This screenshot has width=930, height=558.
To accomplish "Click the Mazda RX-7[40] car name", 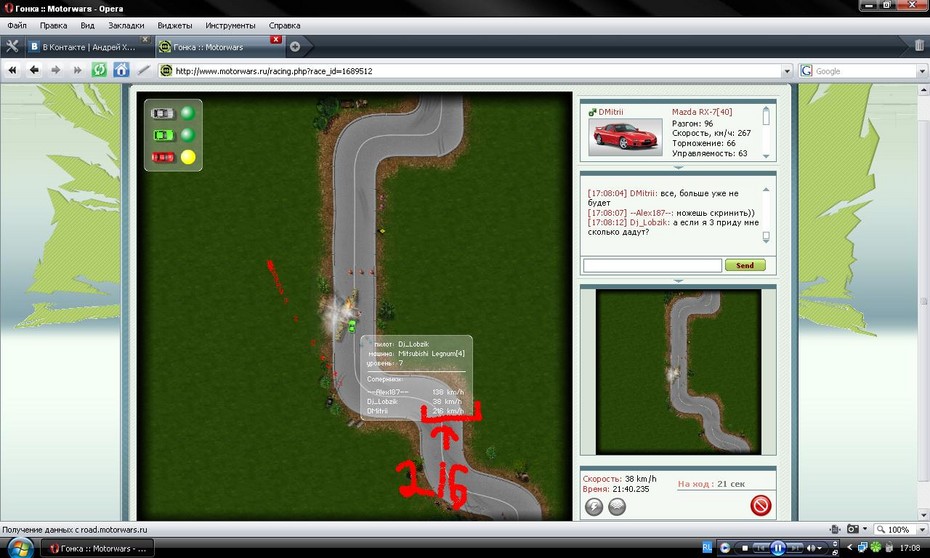I will pyautogui.click(x=702, y=112).
